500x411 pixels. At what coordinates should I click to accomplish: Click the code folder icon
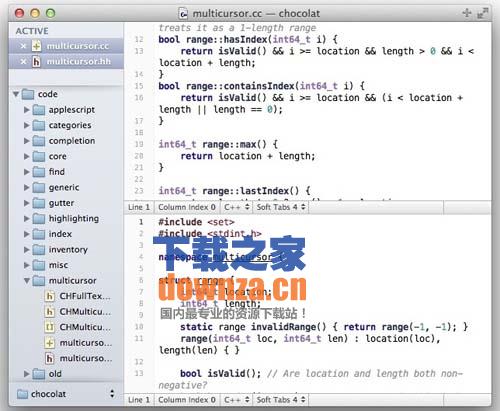[28, 94]
